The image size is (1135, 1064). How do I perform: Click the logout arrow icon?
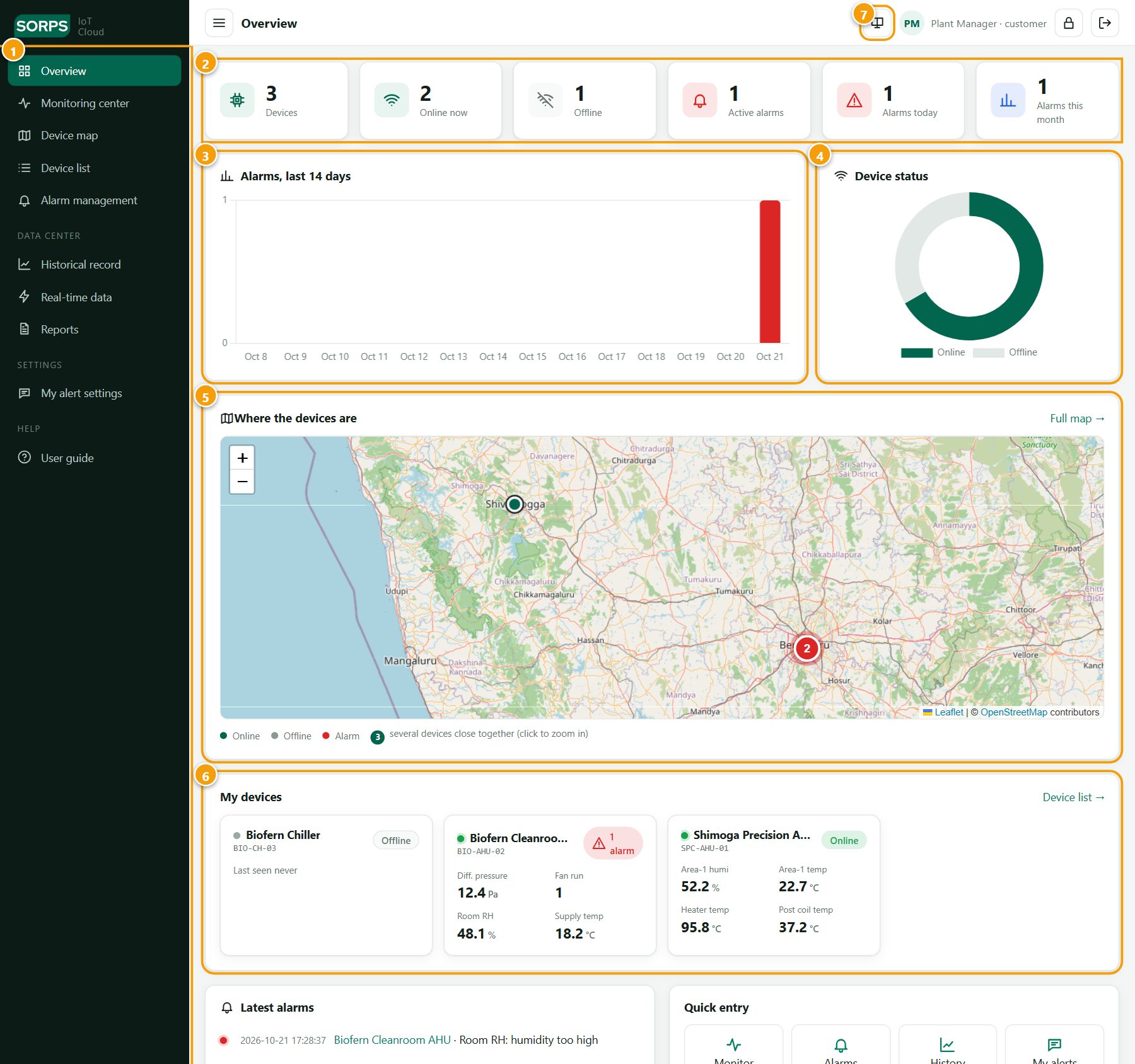[1105, 23]
